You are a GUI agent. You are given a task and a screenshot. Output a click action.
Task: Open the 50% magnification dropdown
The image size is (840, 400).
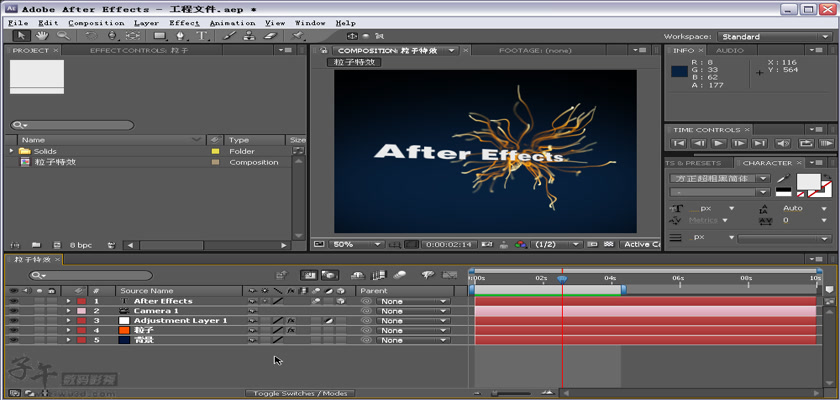[x=355, y=244]
